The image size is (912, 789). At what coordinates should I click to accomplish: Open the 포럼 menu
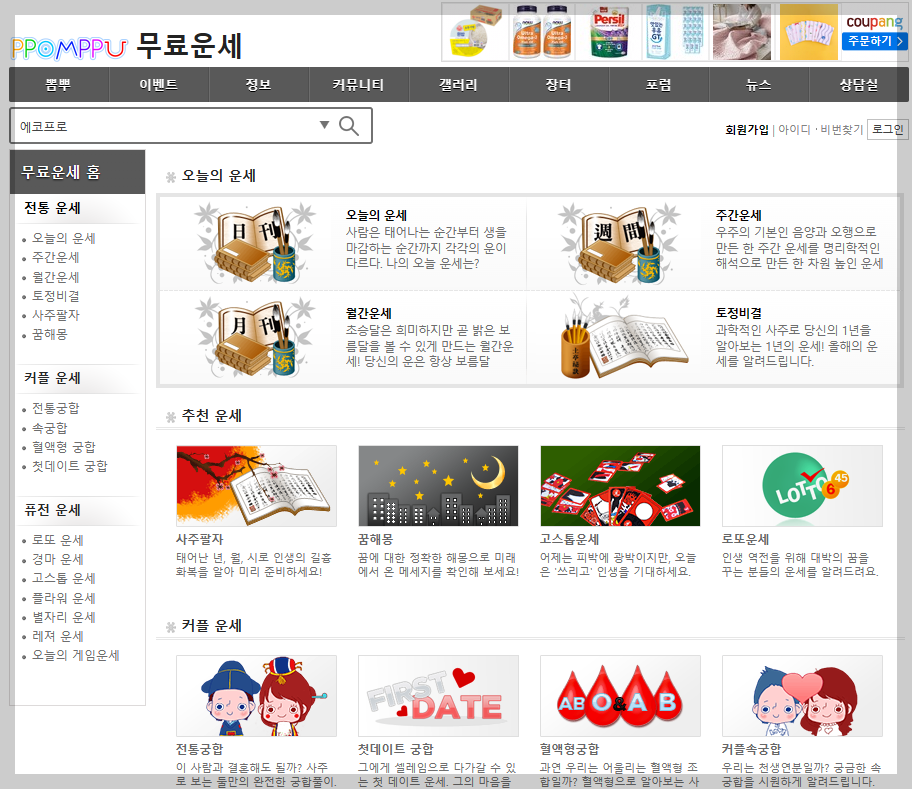659,85
